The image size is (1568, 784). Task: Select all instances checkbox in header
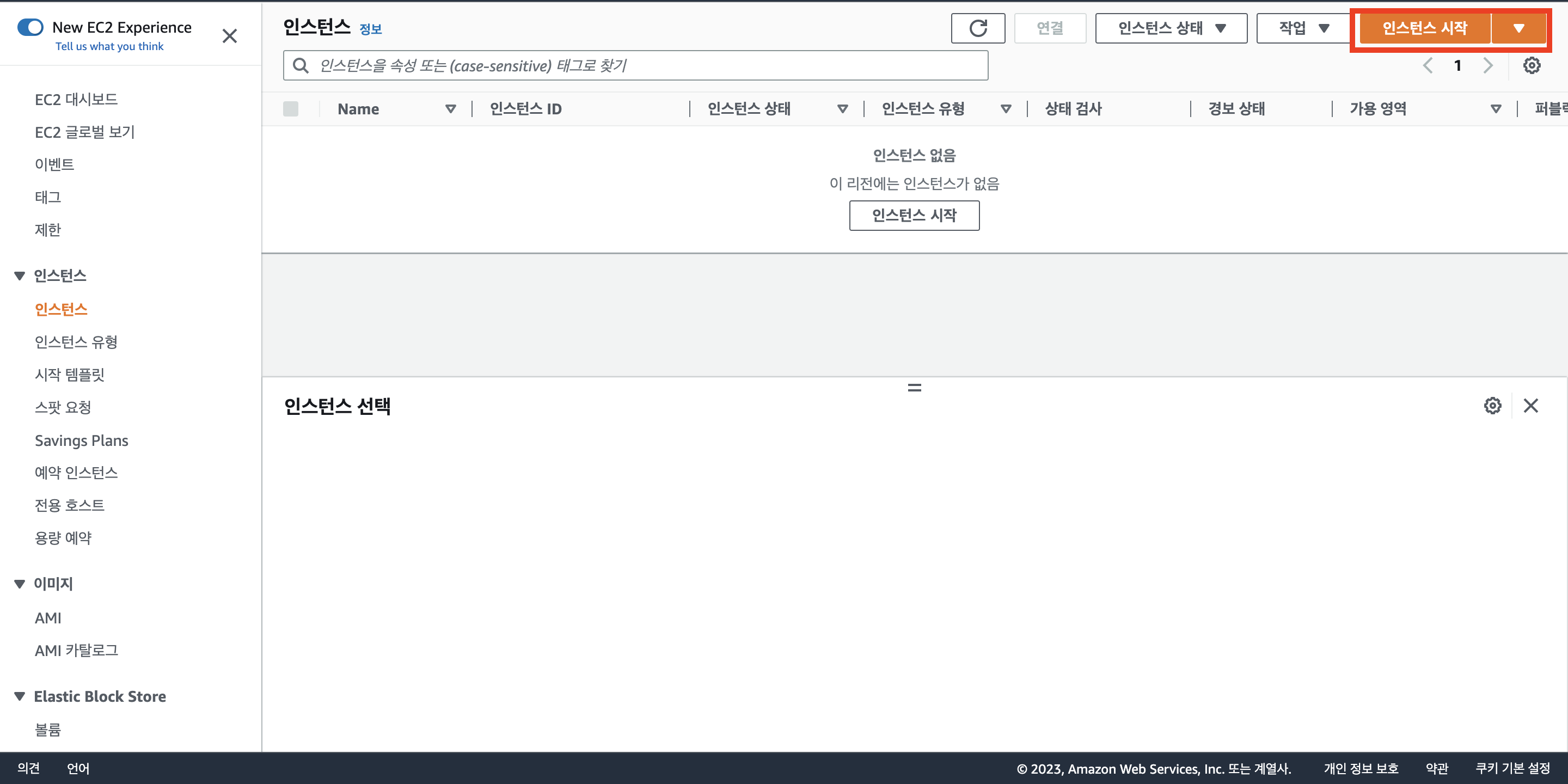pos(291,109)
